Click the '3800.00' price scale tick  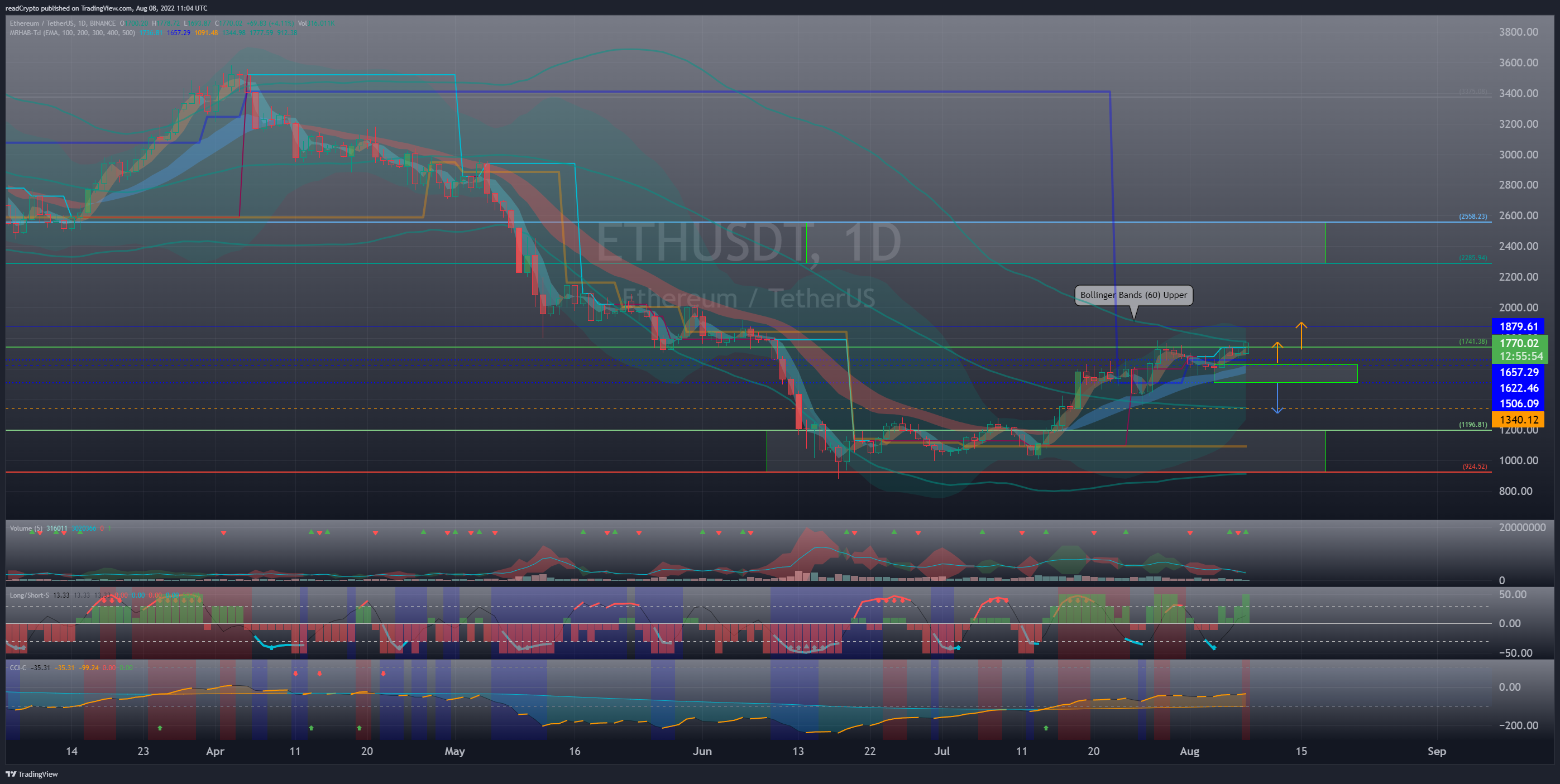(1518, 32)
